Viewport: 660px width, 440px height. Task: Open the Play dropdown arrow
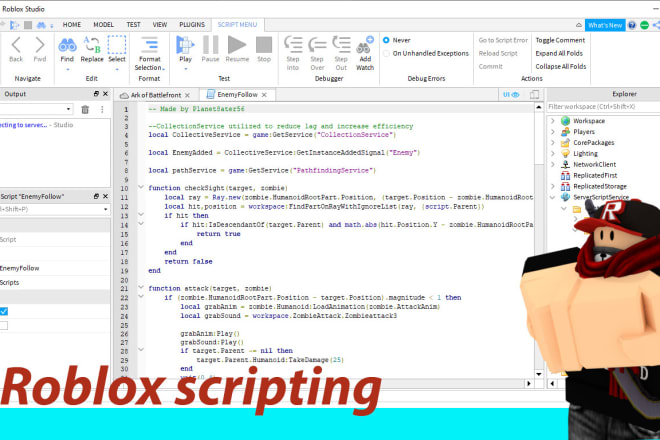tap(185, 69)
